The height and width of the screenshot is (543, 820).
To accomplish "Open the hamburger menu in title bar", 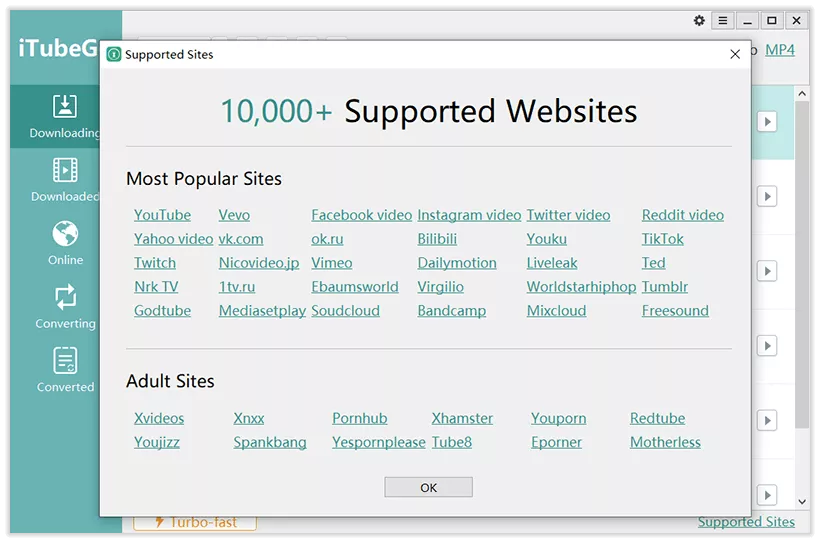I will (723, 20).
